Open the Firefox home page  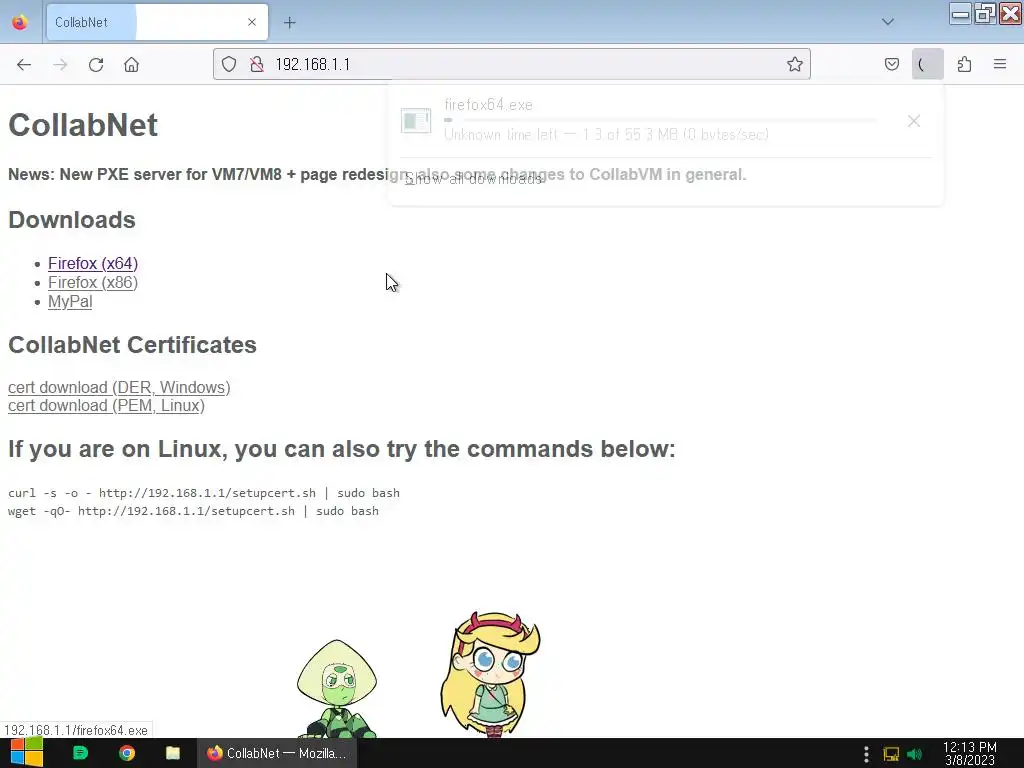tap(131, 65)
